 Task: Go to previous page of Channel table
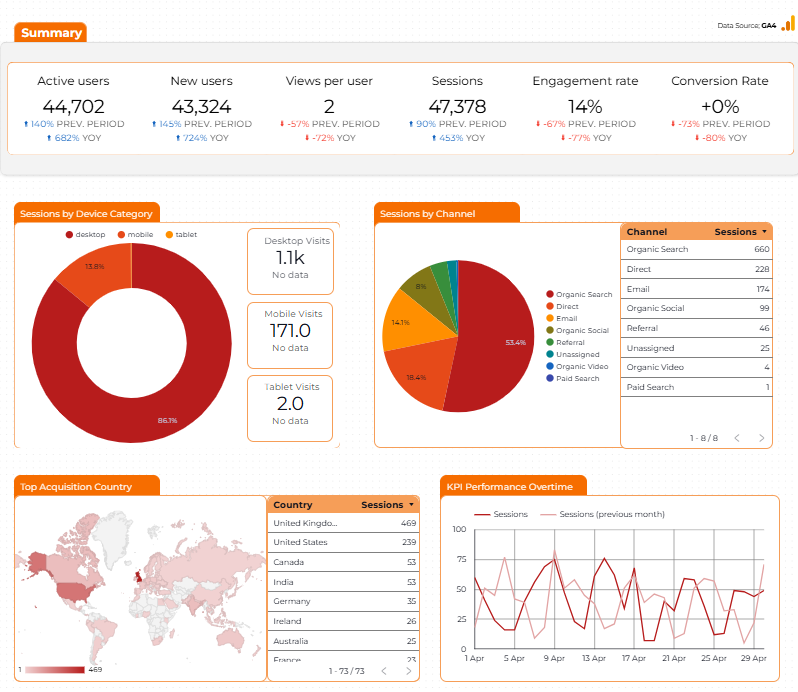[x=736, y=438]
